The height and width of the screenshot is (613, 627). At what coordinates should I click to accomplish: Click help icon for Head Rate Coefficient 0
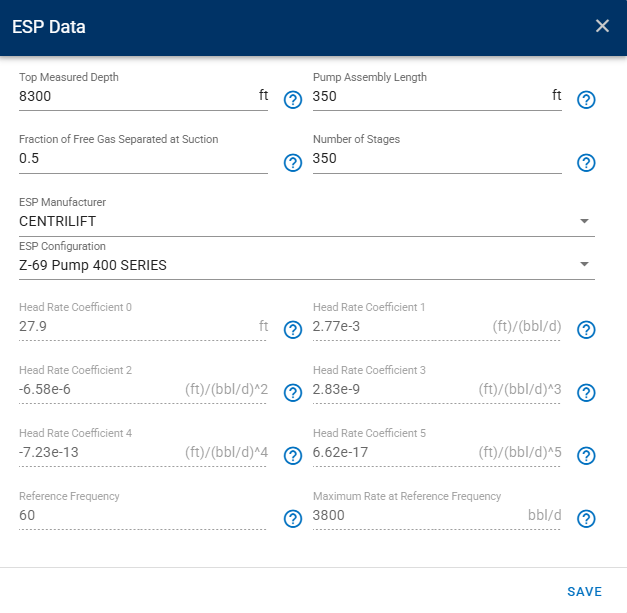tap(293, 330)
